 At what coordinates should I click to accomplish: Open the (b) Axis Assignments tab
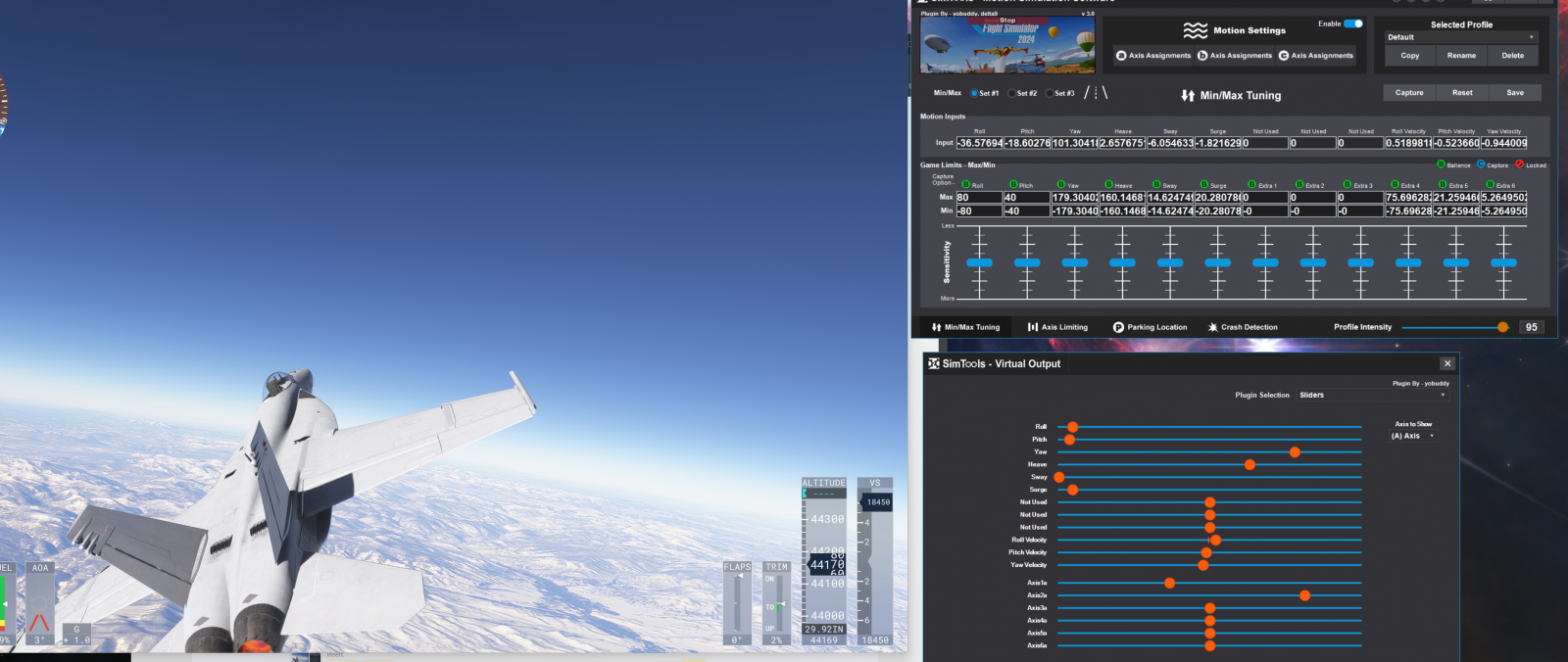click(x=1235, y=56)
